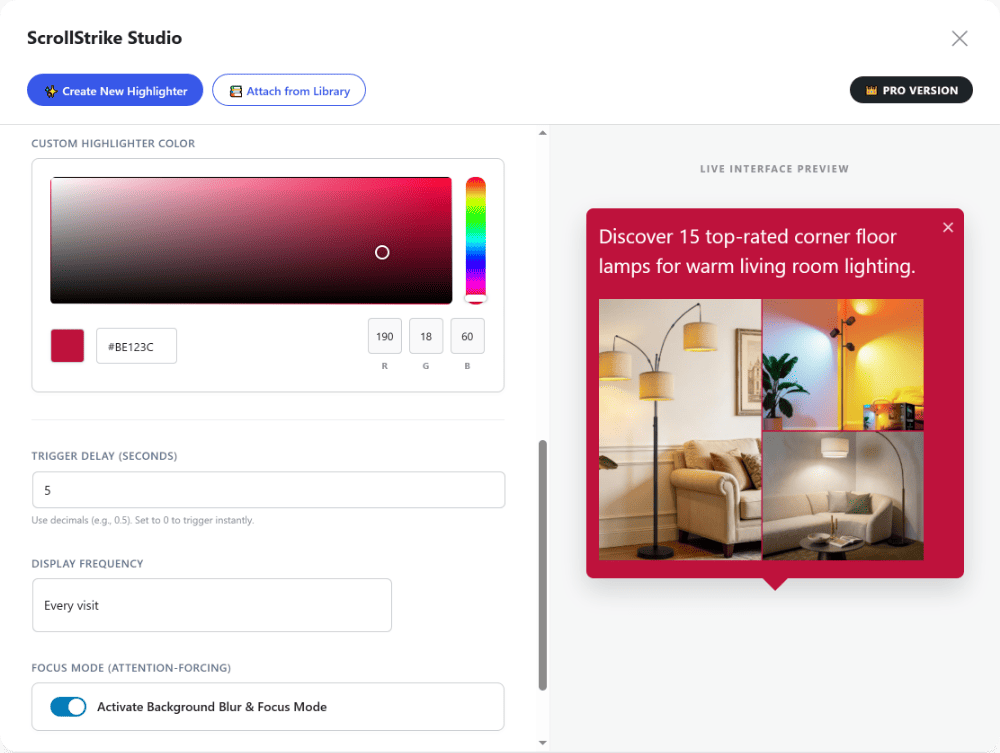Close the ScrollStrike Studio dialog

959,38
